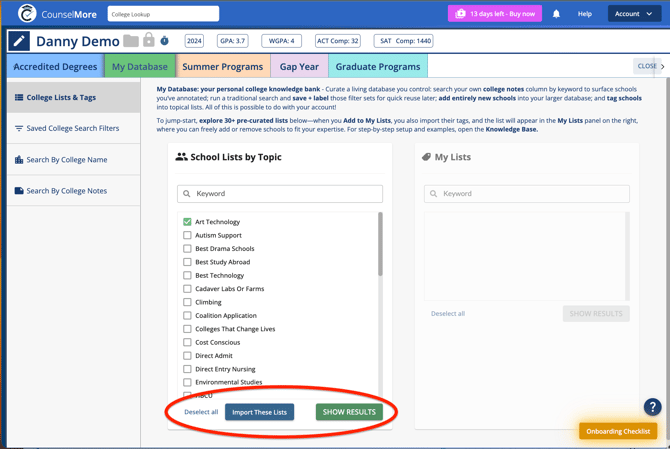Switch to the Summer Programs tab
This screenshot has width=670, height=449.
click(x=222, y=67)
